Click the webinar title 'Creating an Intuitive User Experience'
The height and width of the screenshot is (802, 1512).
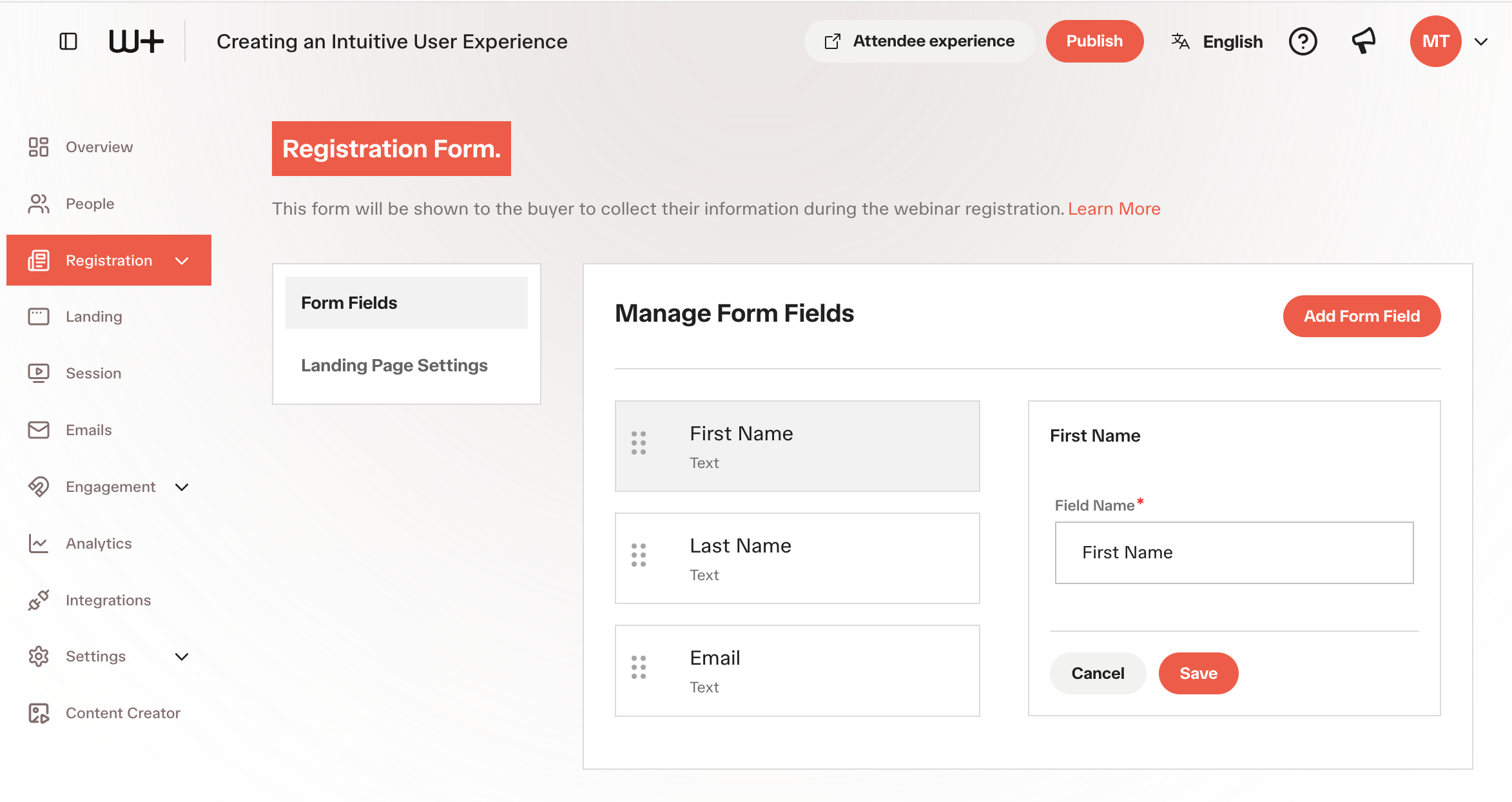pos(392,41)
